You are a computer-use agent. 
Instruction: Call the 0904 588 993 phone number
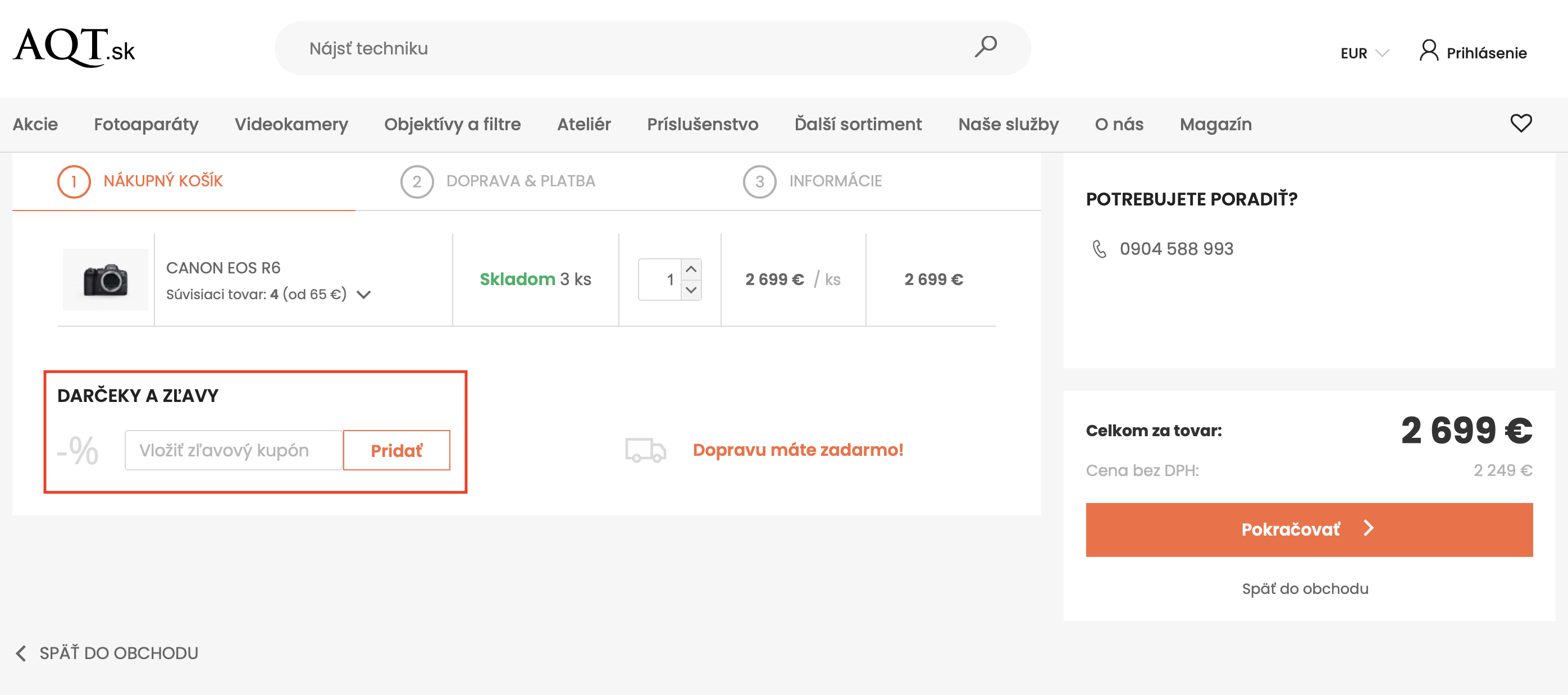[x=1176, y=249]
